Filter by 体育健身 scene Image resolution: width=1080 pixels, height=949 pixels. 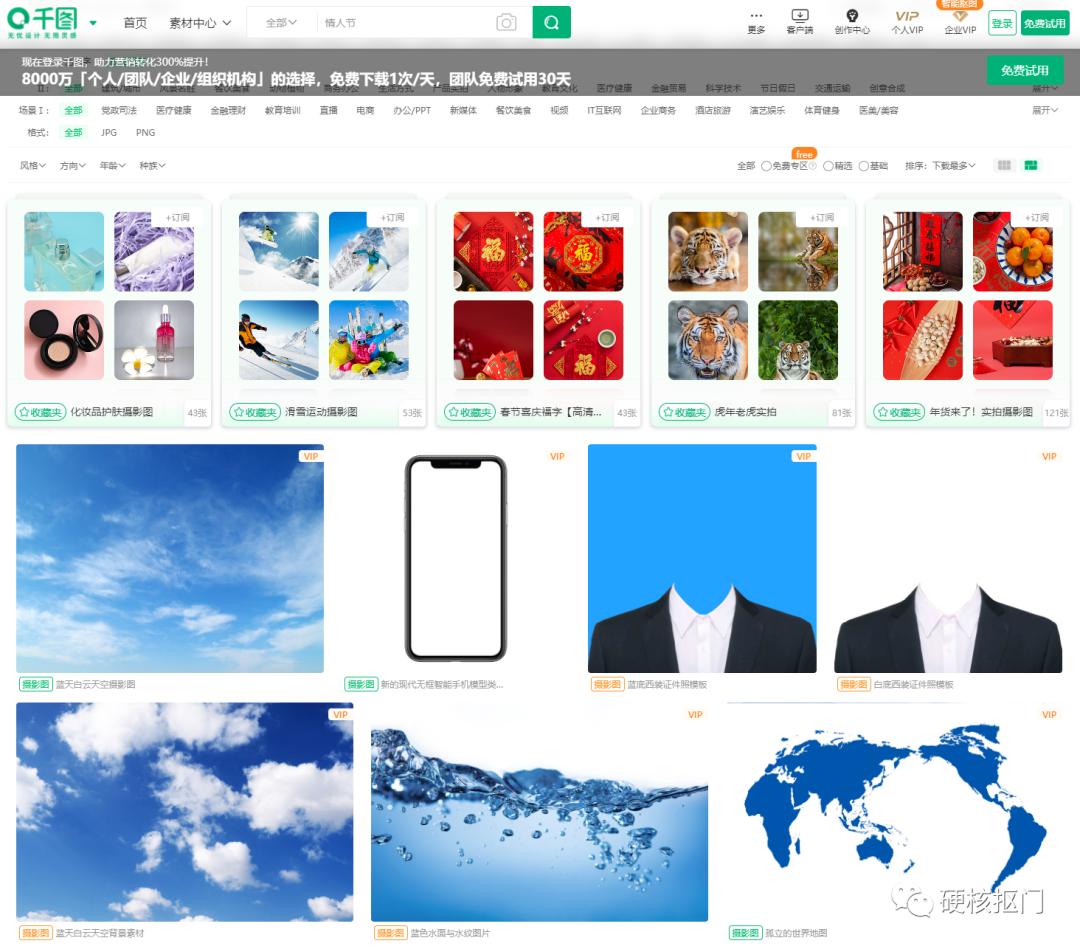[x=822, y=110]
